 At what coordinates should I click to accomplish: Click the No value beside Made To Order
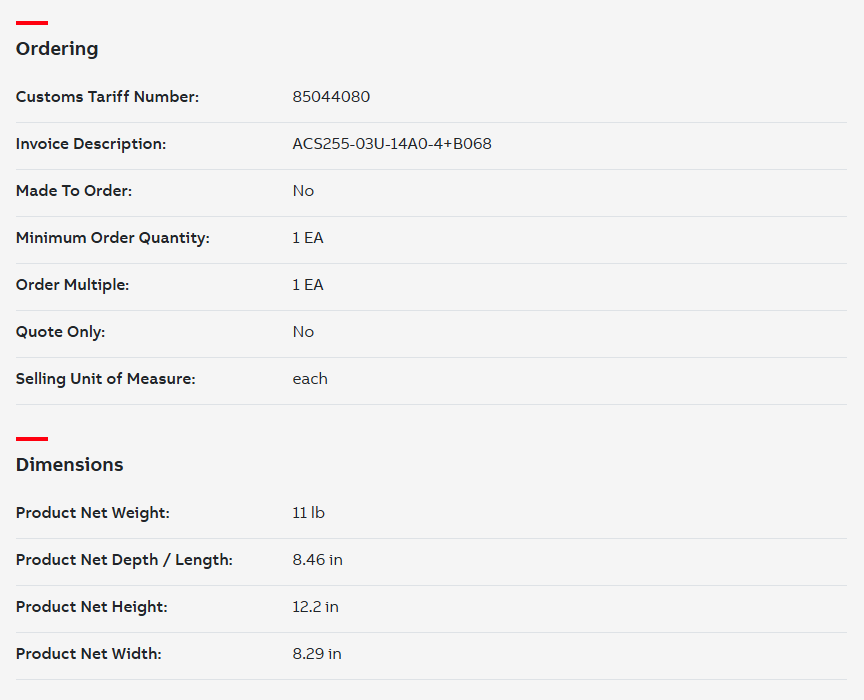tap(303, 191)
